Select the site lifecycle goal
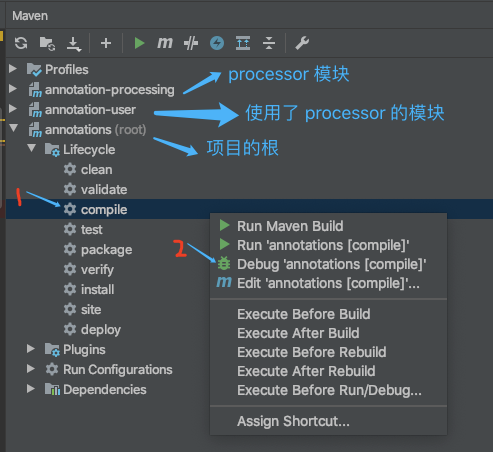 (91, 310)
